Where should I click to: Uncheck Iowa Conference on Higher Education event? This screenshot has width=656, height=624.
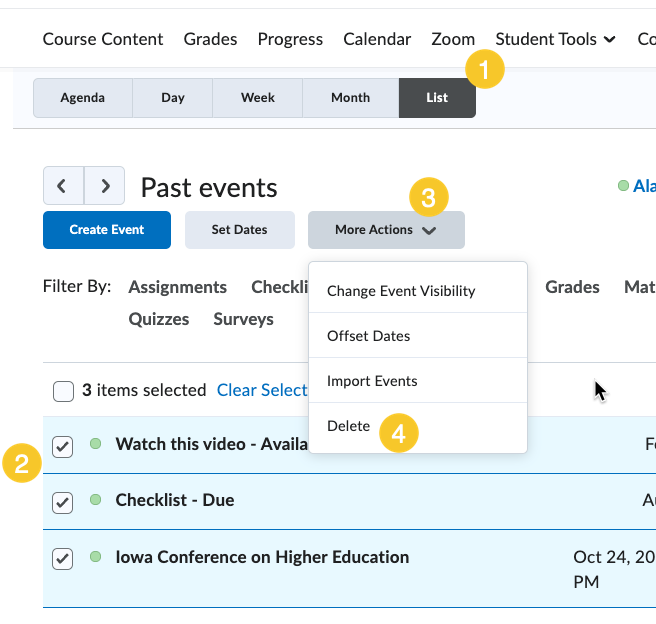pos(63,559)
